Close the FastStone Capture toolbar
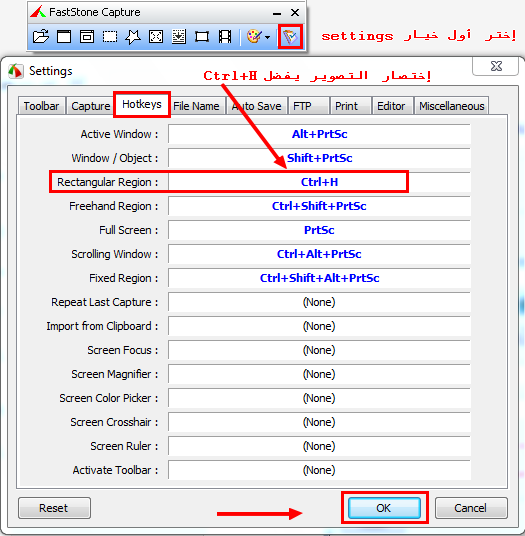525x536 pixels. 295,13
